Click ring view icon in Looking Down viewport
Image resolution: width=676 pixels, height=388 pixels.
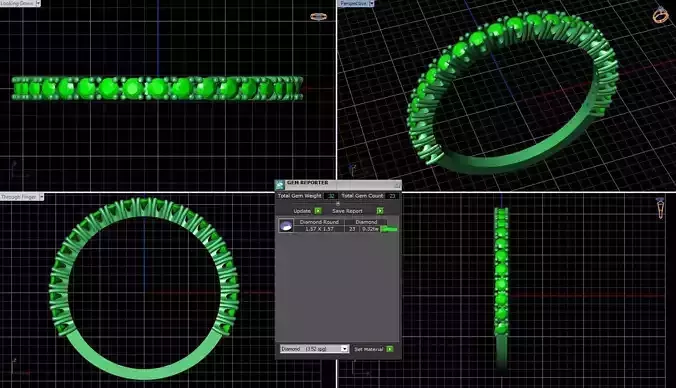(x=319, y=17)
